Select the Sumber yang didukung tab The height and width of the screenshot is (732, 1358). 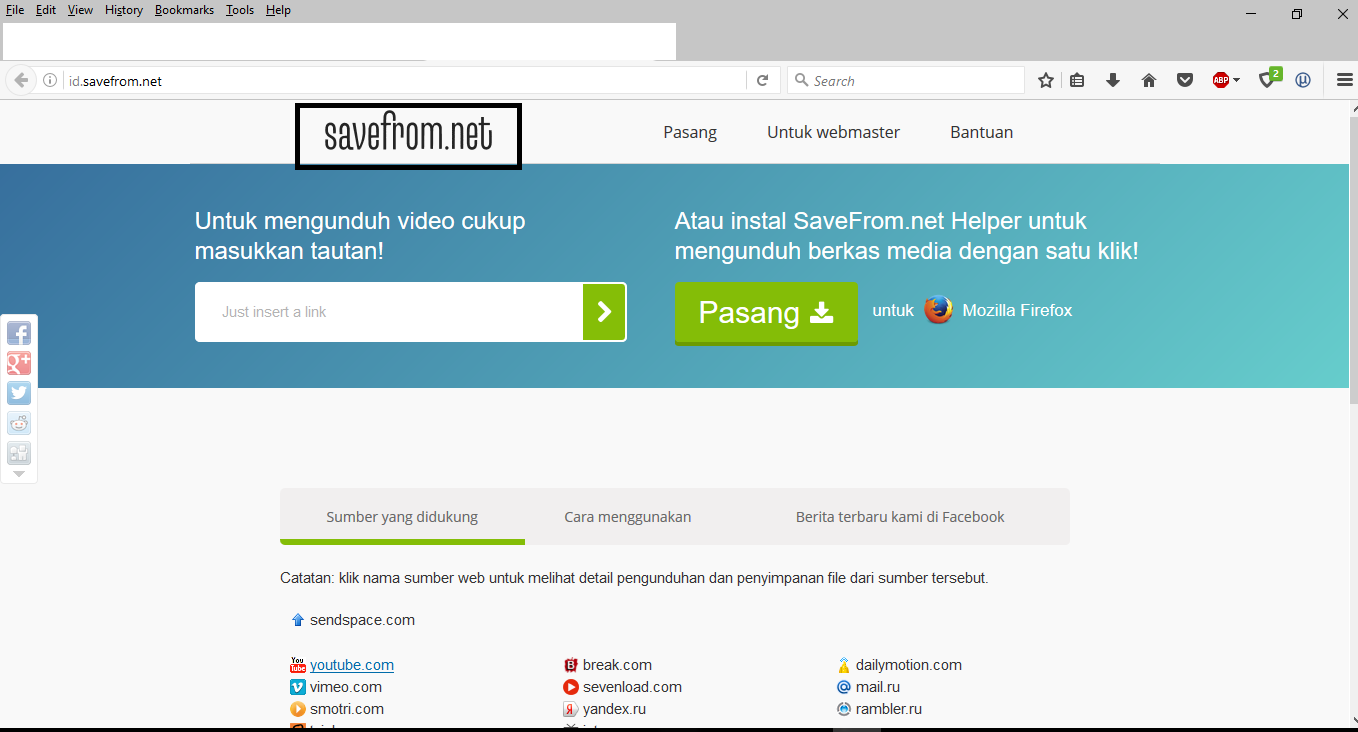[402, 517]
